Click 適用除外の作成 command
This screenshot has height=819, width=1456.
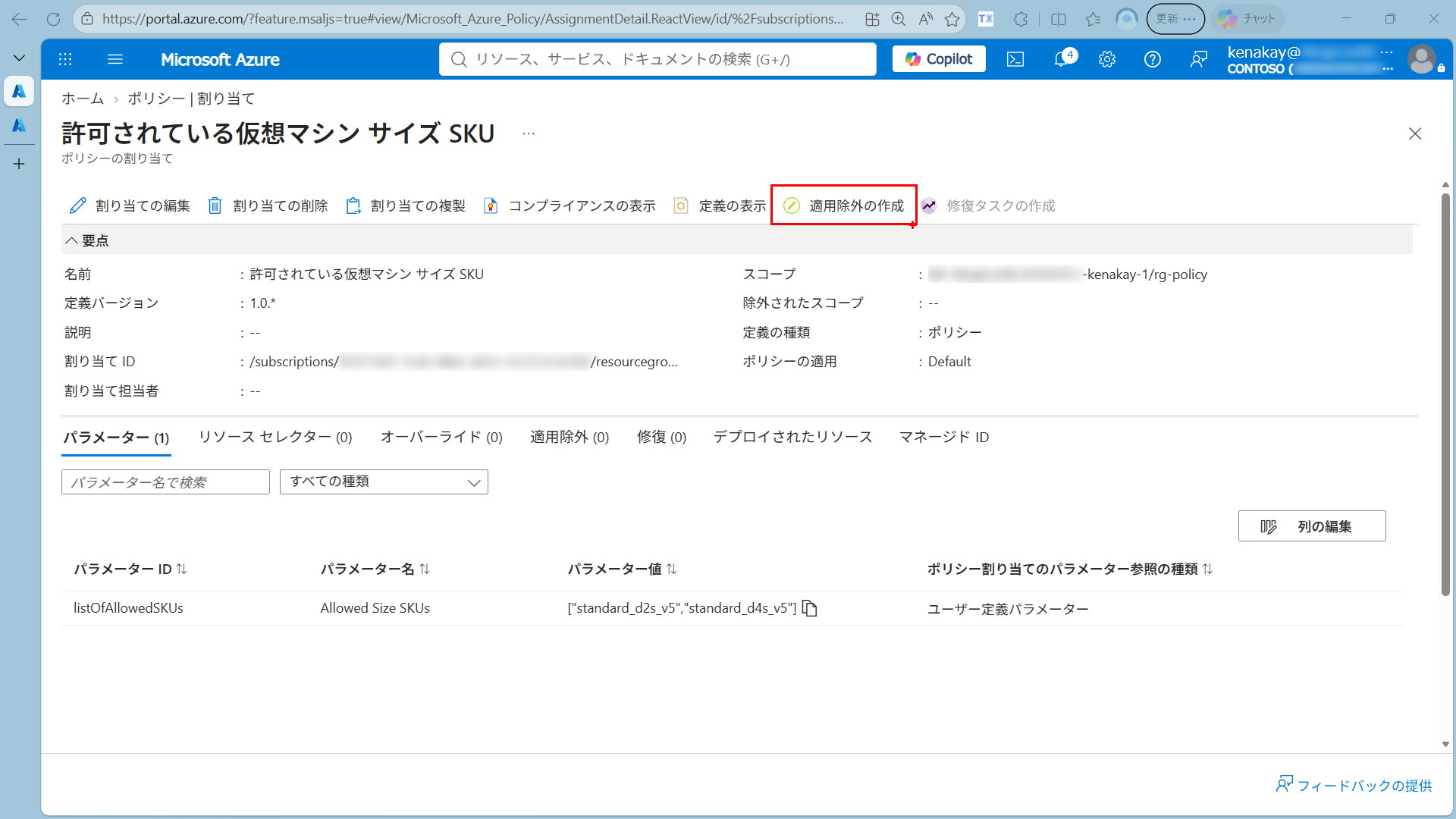pyautogui.click(x=844, y=206)
